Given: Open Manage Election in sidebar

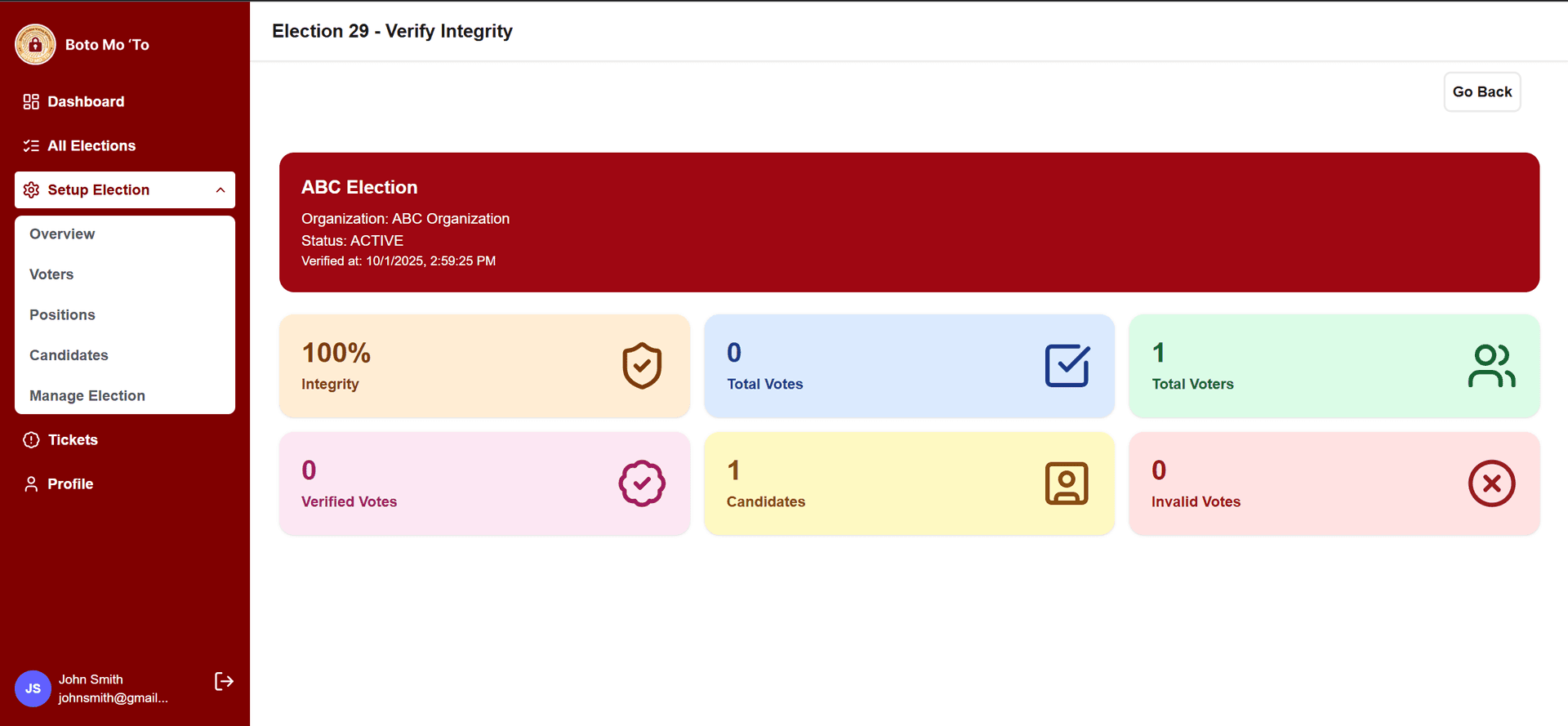Looking at the screenshot, I should tap(87, 395).
